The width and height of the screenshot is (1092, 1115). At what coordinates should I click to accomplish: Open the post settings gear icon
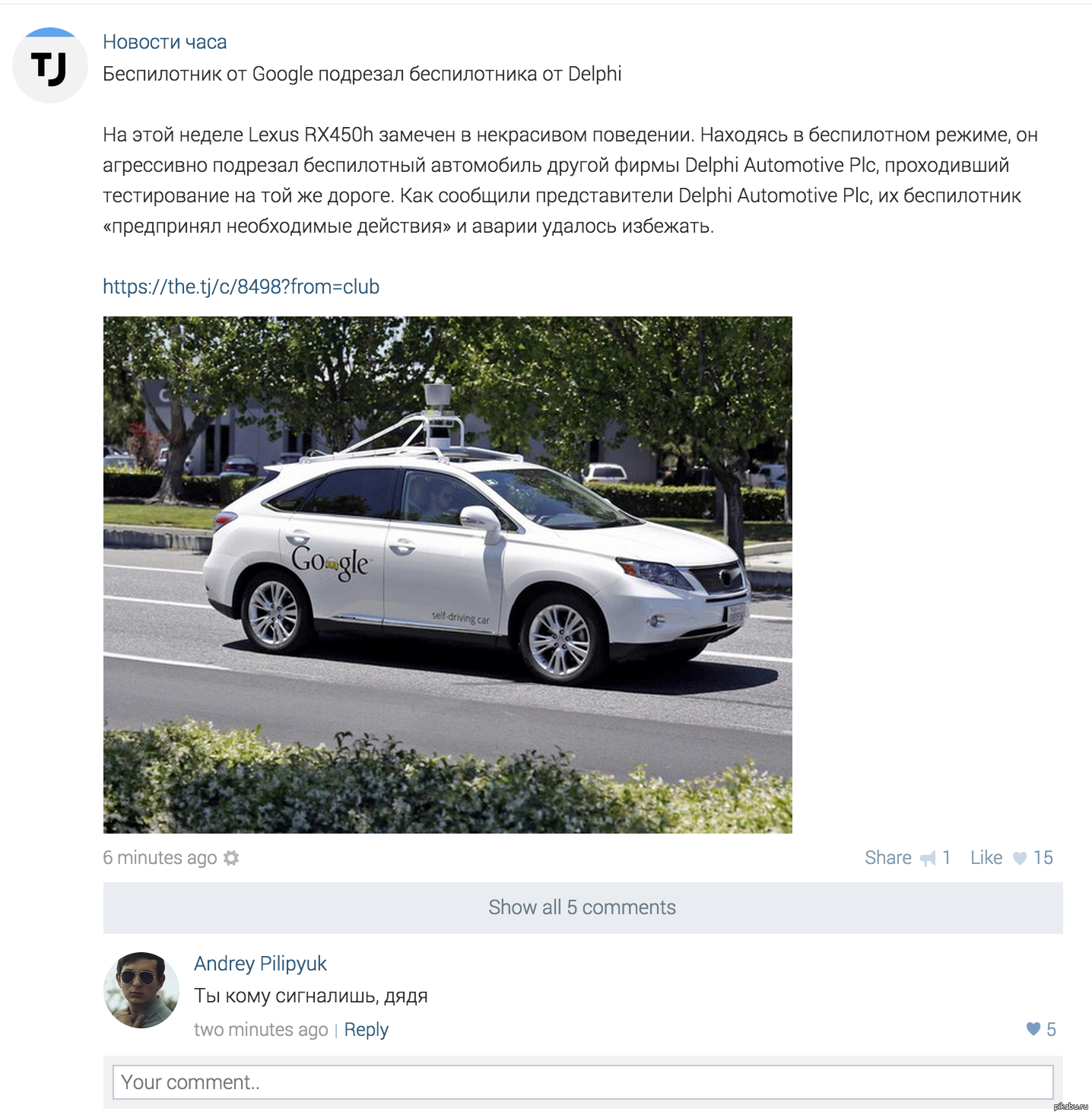[232, 858]
